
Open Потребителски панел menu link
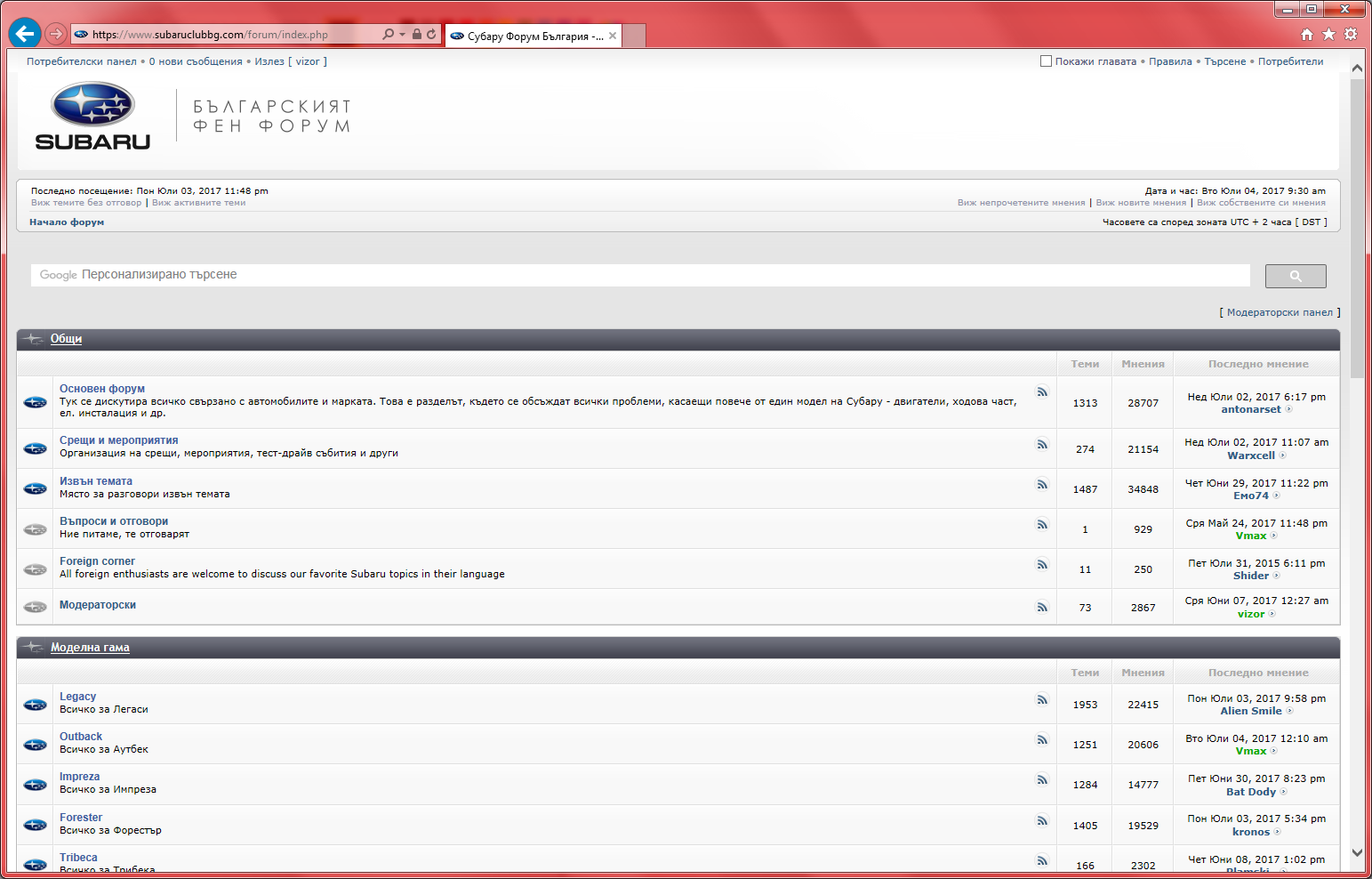pos(82,61)
